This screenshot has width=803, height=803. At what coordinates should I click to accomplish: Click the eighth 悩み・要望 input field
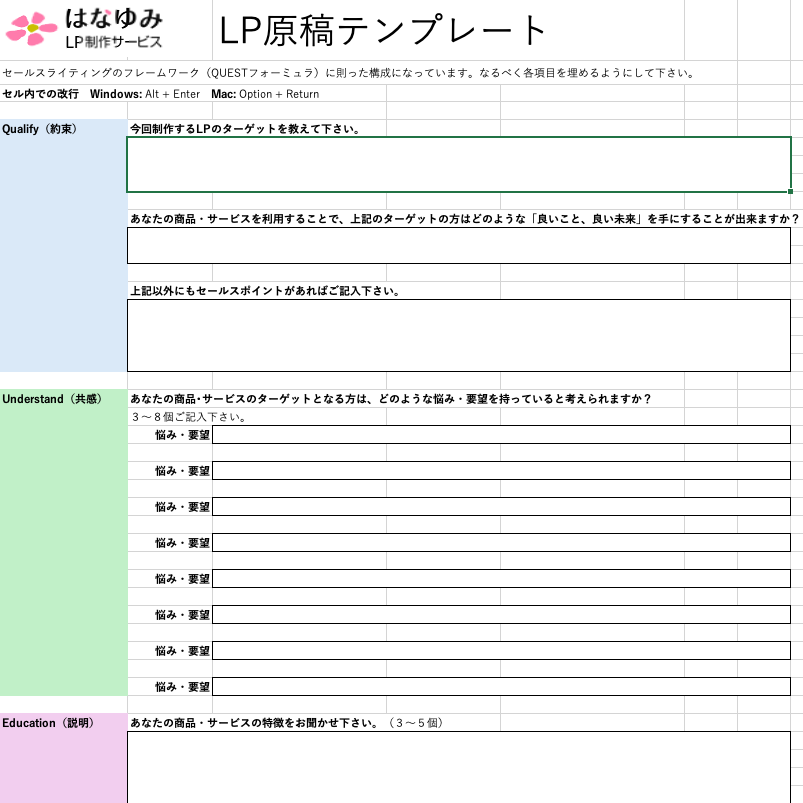500,687
